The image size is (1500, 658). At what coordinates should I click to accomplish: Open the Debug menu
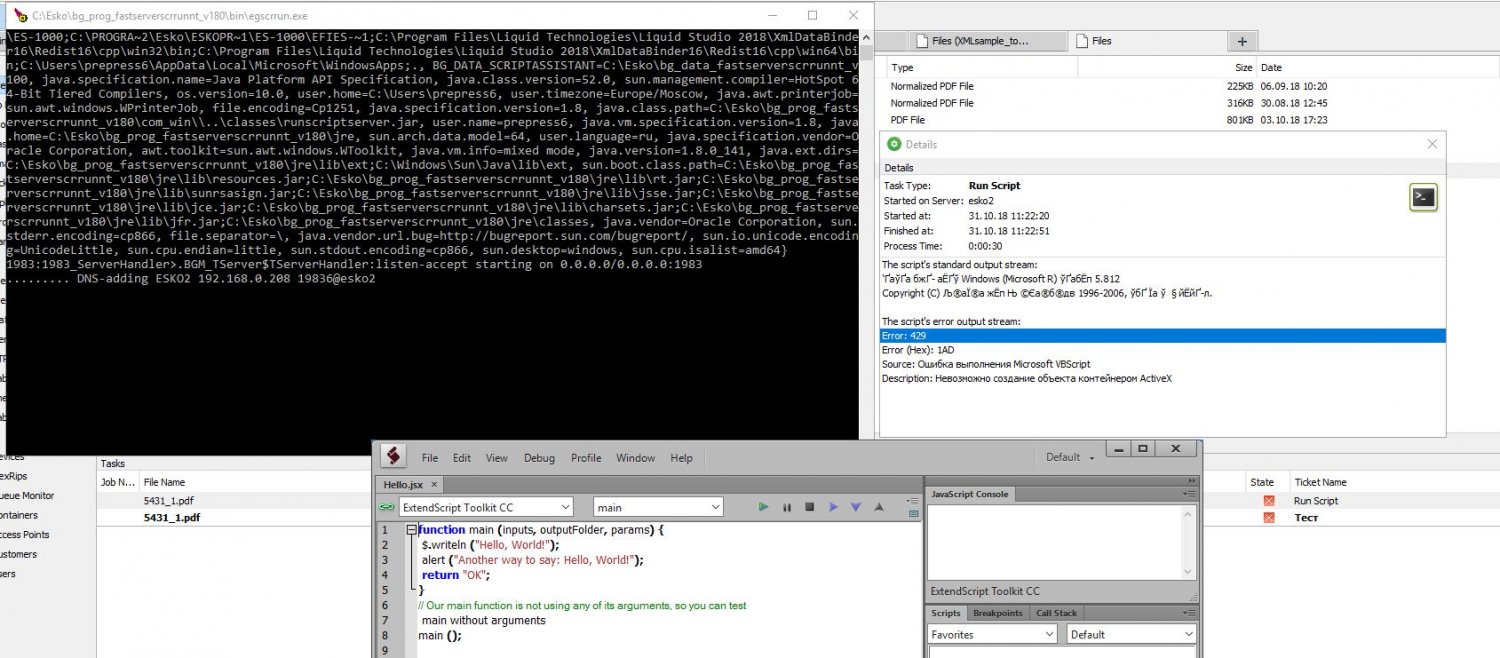(x=539, y=458)
